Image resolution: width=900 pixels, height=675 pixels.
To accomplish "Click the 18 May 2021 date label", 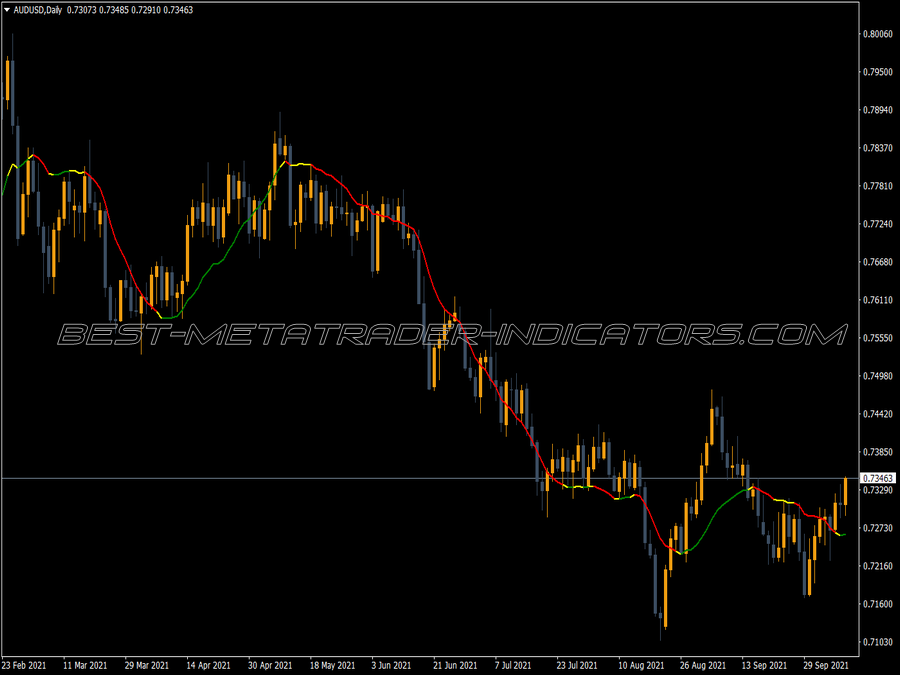I will pos(332,665).
